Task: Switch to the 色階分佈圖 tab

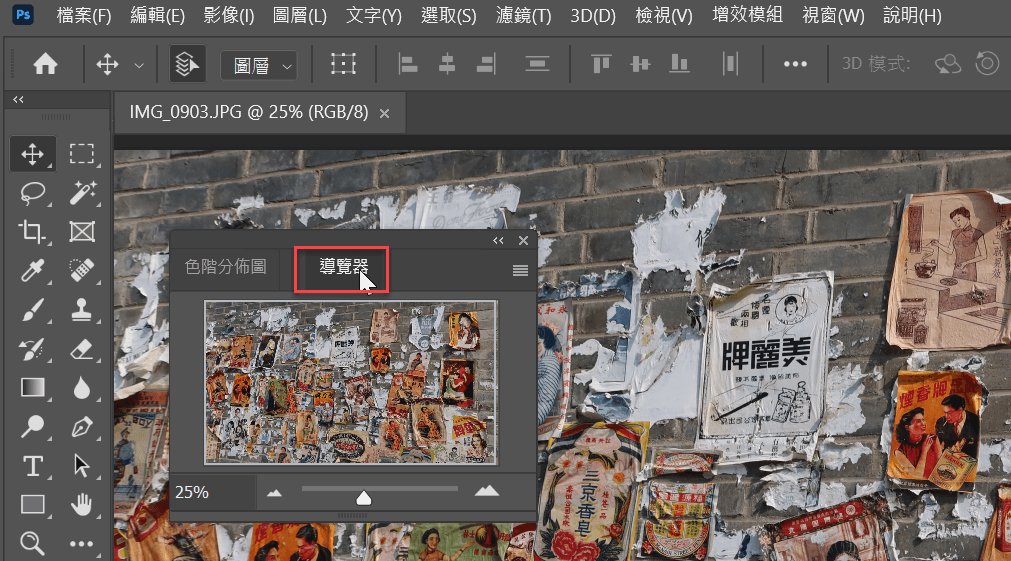Action: (x=226, y=267)
